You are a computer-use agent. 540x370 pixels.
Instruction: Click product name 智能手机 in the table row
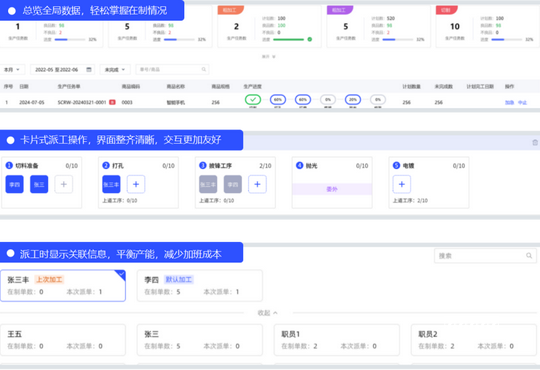(176, 102)
